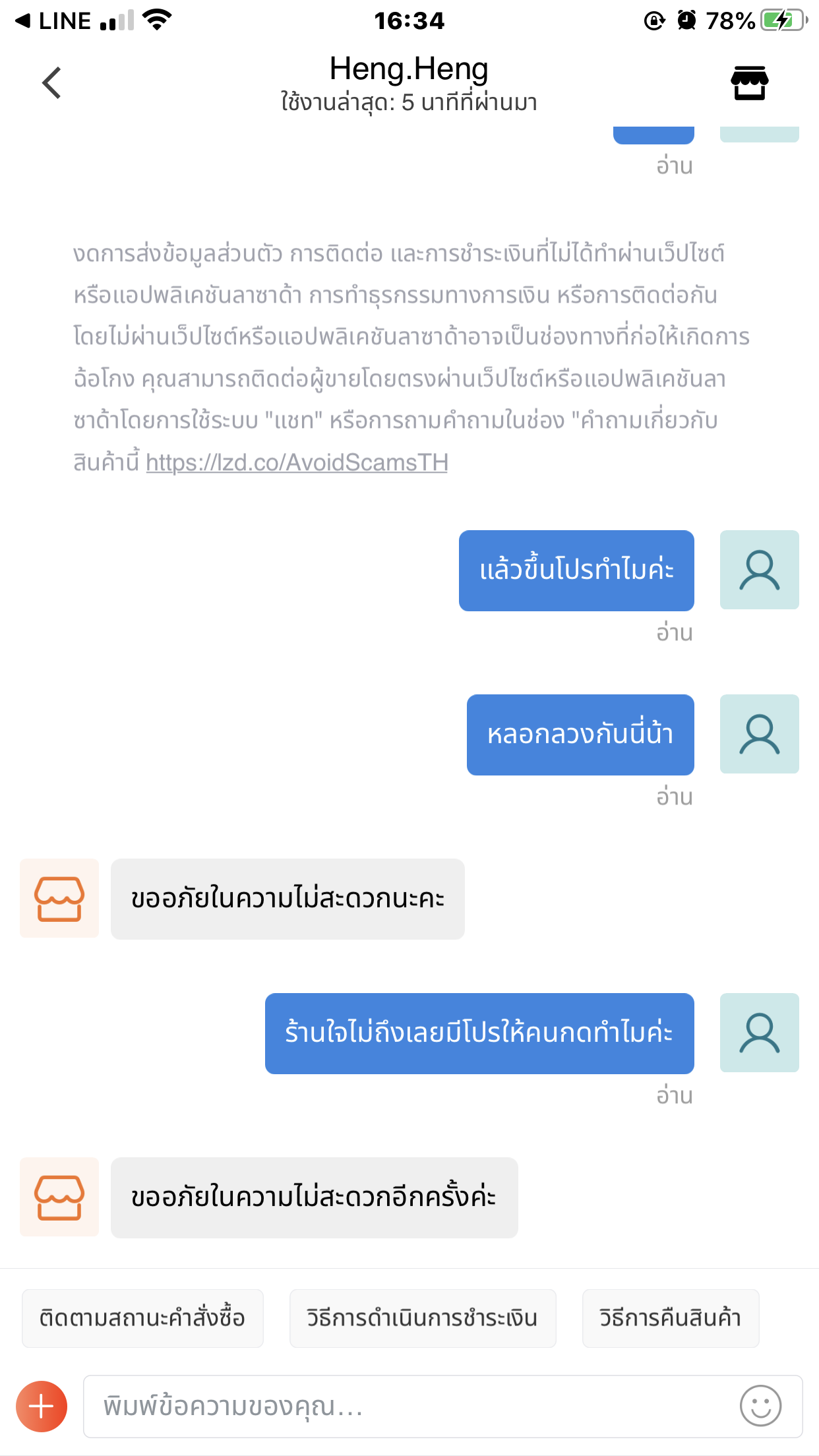Tap user avatar beside ร้านใจไม่ถึงเลย message
The width and height of the screenshot is (819, 1456).
click(760, 1033)
